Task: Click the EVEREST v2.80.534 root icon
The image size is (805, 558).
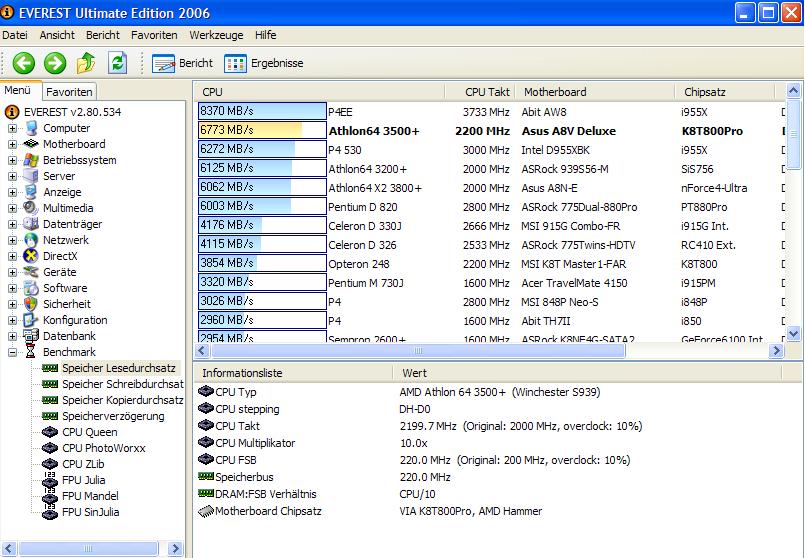Action: [12, 112]
